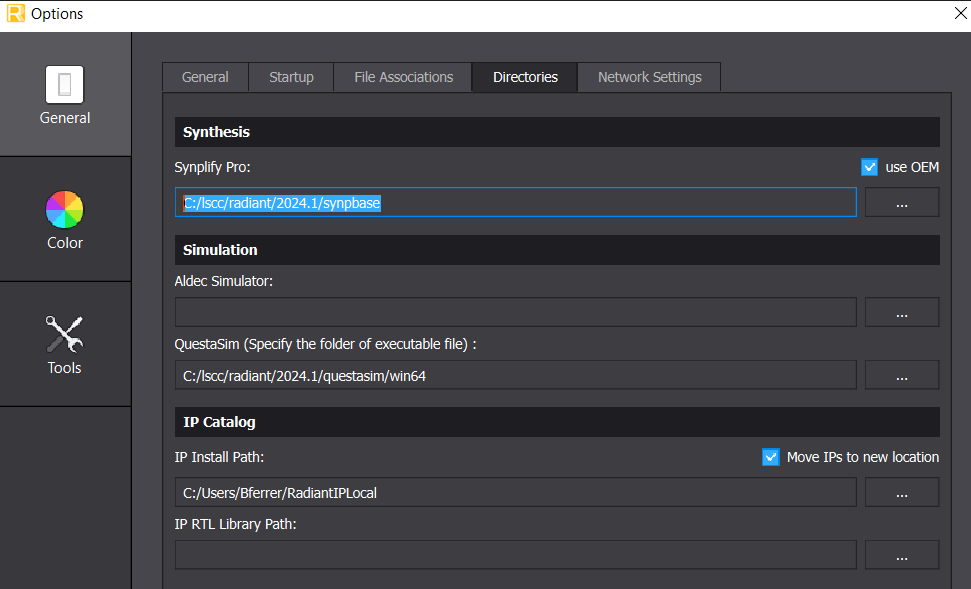Open the File Associations tab
Image resolution: width=971 pixels, height=589 pixels.
(x=403, y=77)
